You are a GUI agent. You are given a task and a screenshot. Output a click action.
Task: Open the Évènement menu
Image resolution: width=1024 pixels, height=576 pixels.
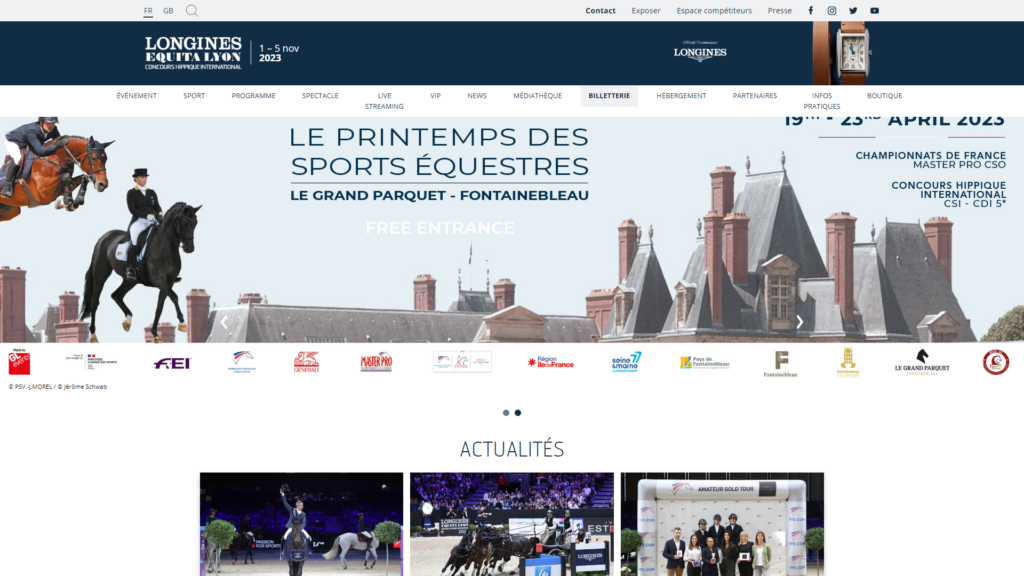(136, 95)
